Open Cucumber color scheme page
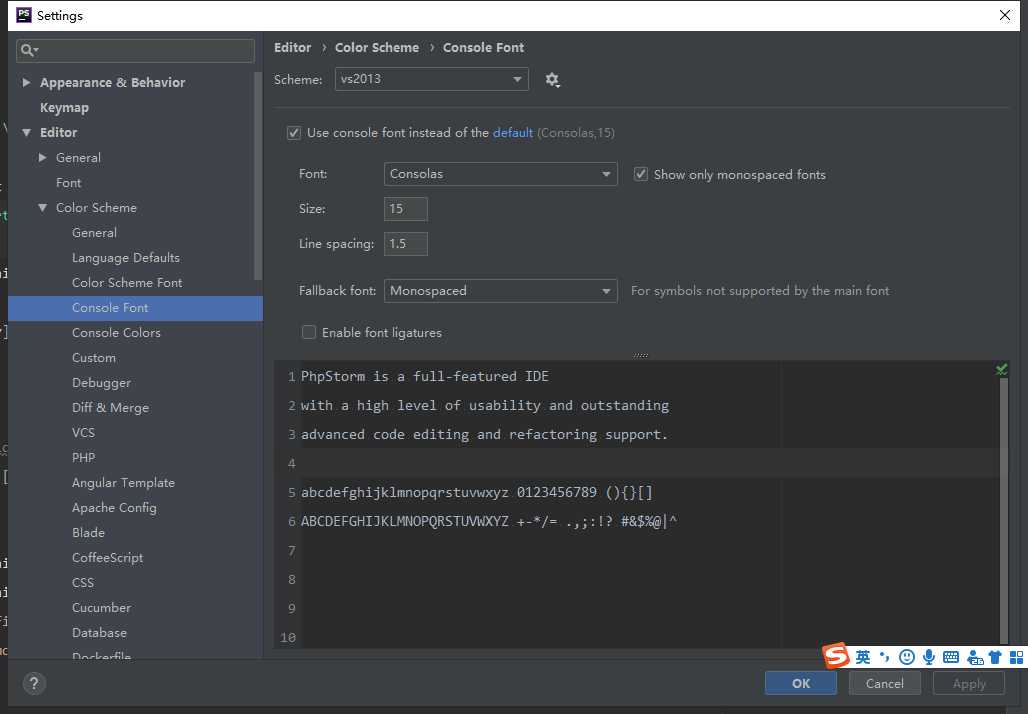1028x714 pixels. (x=102, y=608)
